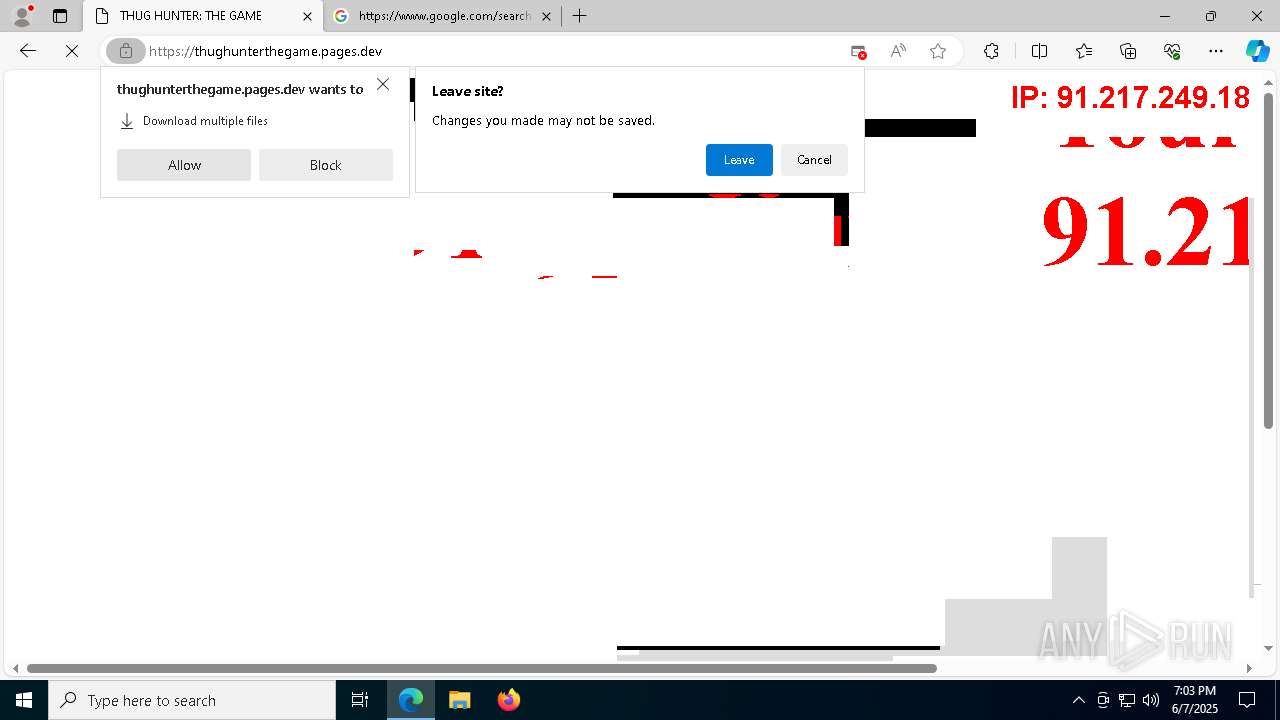Launch Copilot from the toolbar
Viewport: 1280px width, 720px height.
[1257, 51]
